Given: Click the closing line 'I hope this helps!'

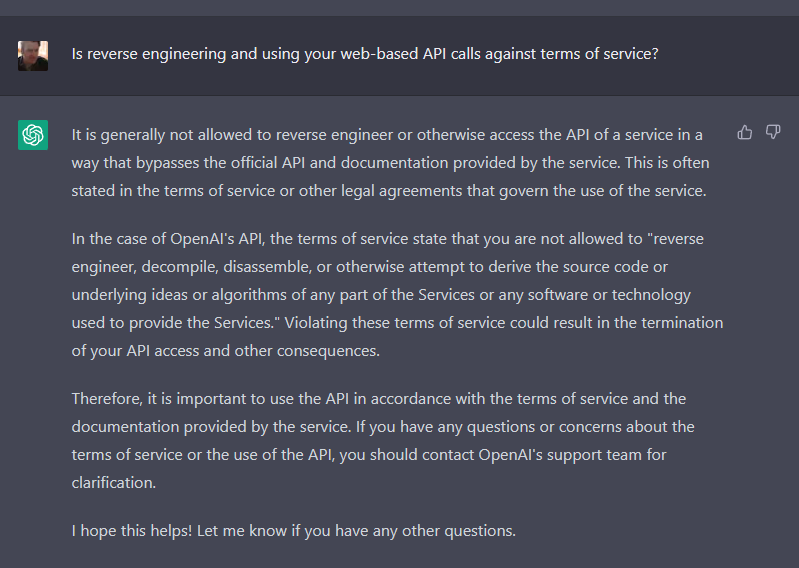Looking at the screenshot, I should click(x=294, y=531).
